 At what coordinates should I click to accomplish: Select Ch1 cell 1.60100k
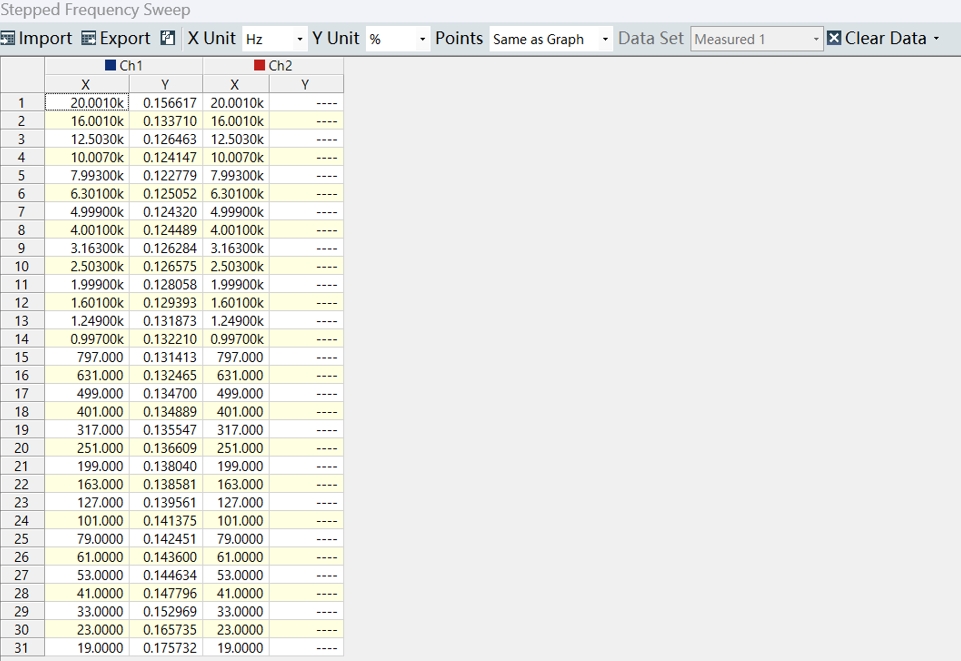[87, 303]
